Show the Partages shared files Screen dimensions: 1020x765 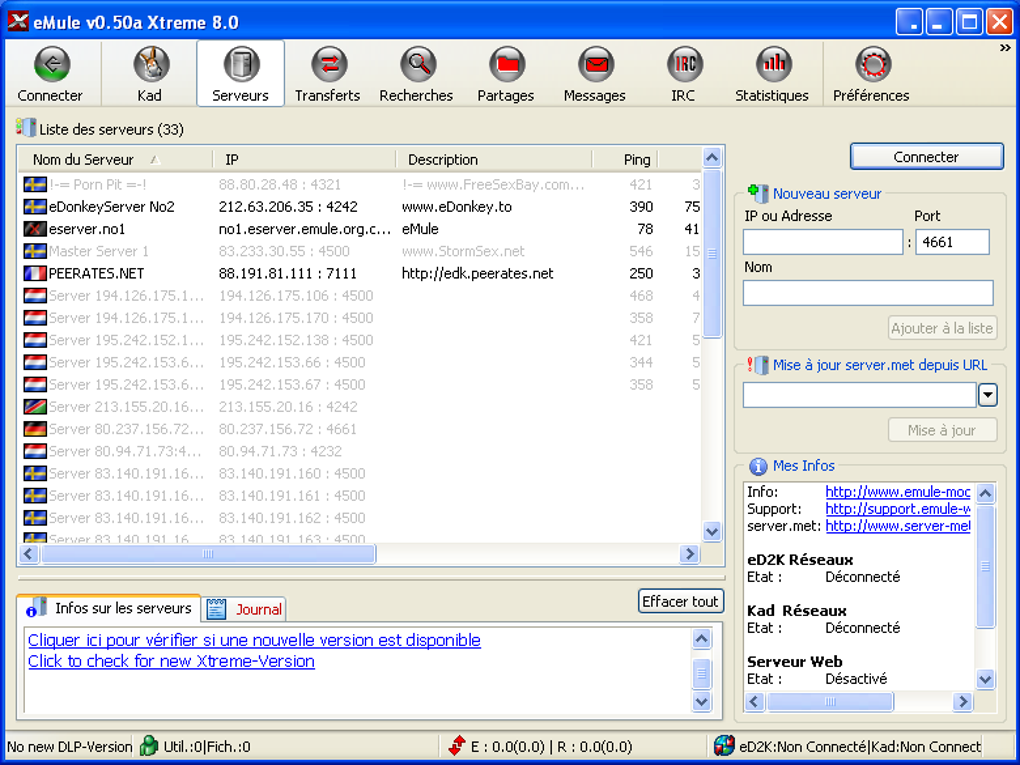[x=506, y=74]
